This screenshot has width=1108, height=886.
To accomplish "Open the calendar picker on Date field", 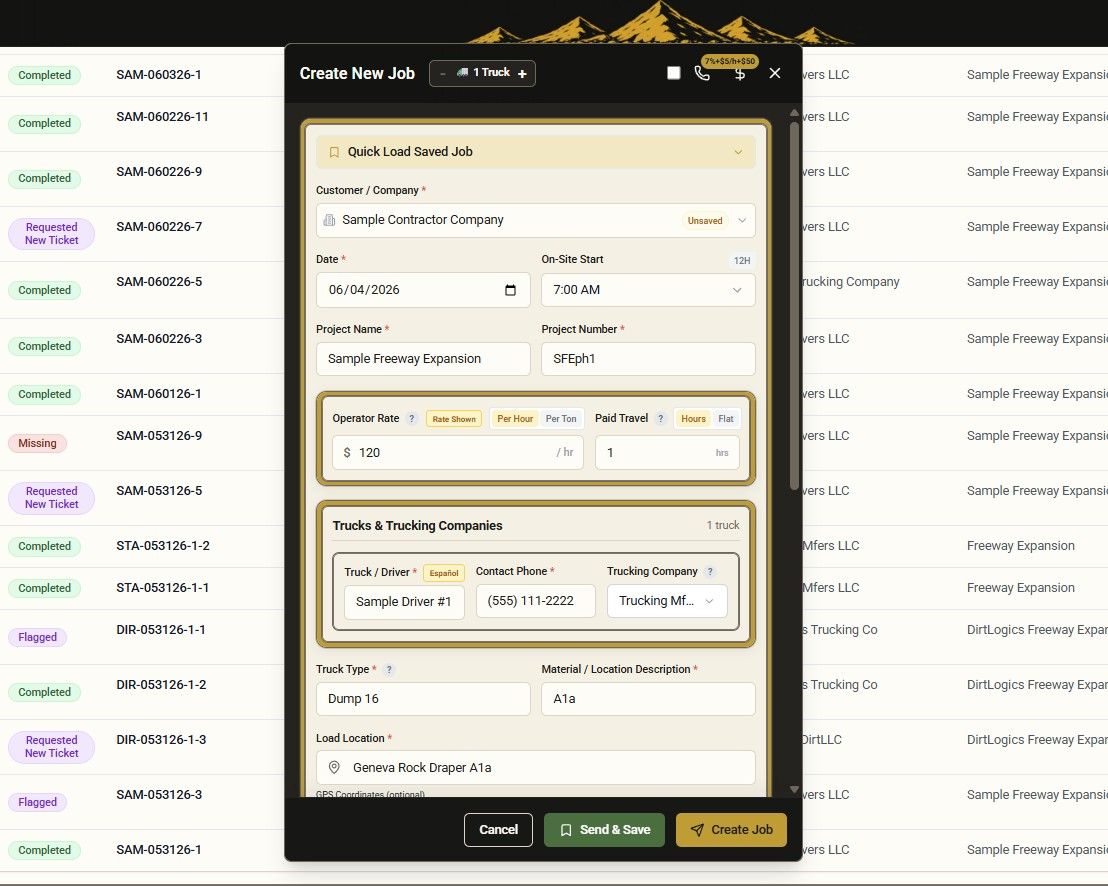I will click(510, 290).
